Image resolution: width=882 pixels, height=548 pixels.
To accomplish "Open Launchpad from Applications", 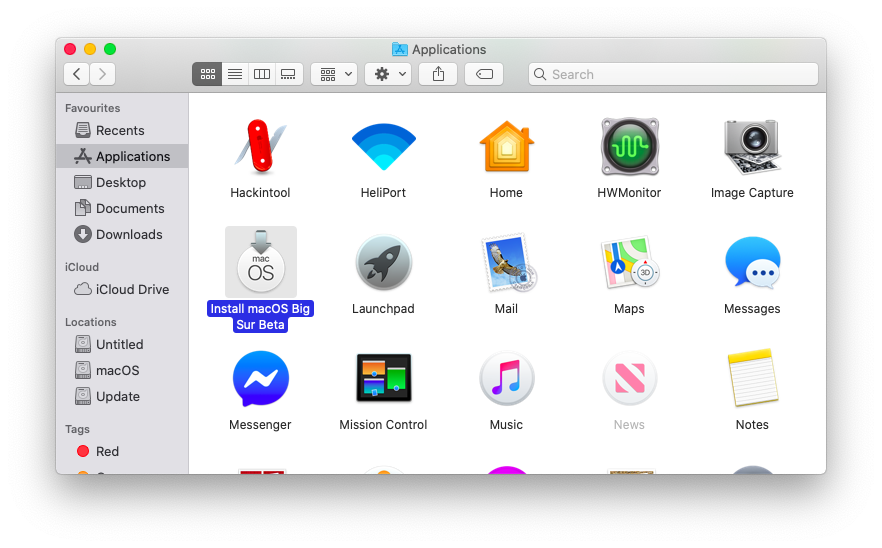I will 383,263.
